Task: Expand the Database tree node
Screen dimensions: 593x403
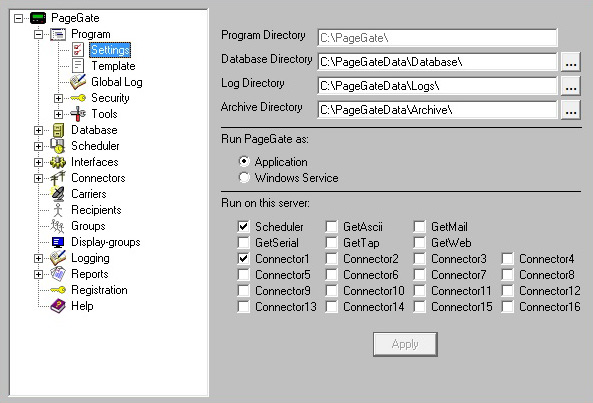Action: pyautogui.click(x=38, y=130)
